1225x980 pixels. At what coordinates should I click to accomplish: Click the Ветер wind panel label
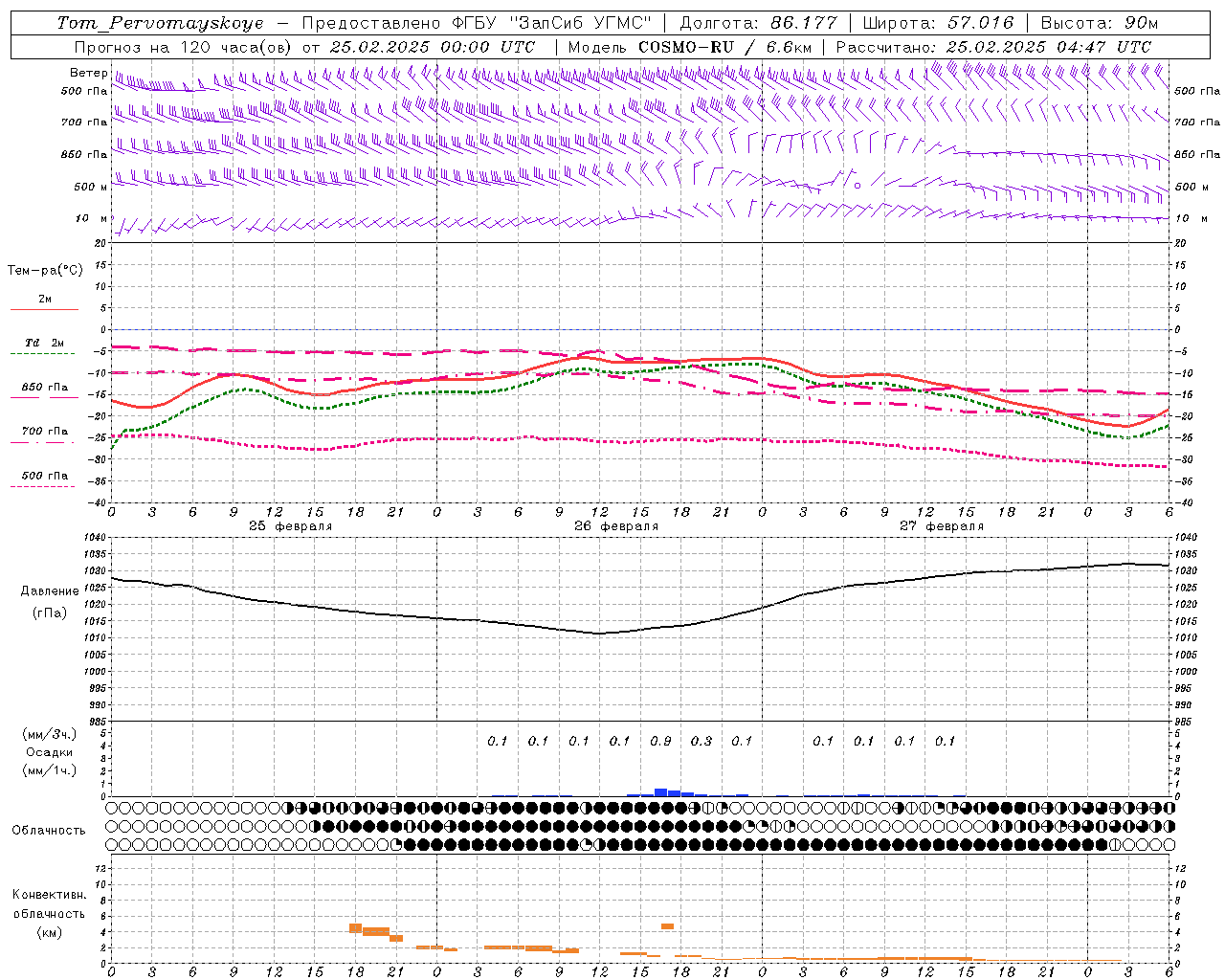pyautogui.click(x=88, y=73)
